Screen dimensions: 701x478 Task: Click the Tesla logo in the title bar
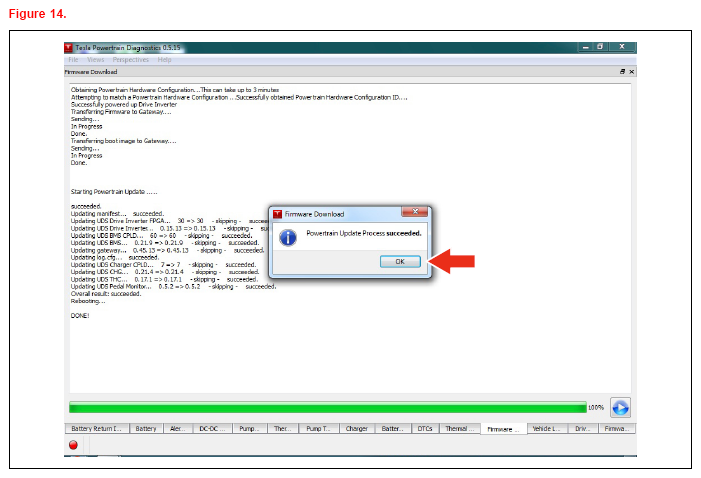pyautogui.click(x=68, y=47)
